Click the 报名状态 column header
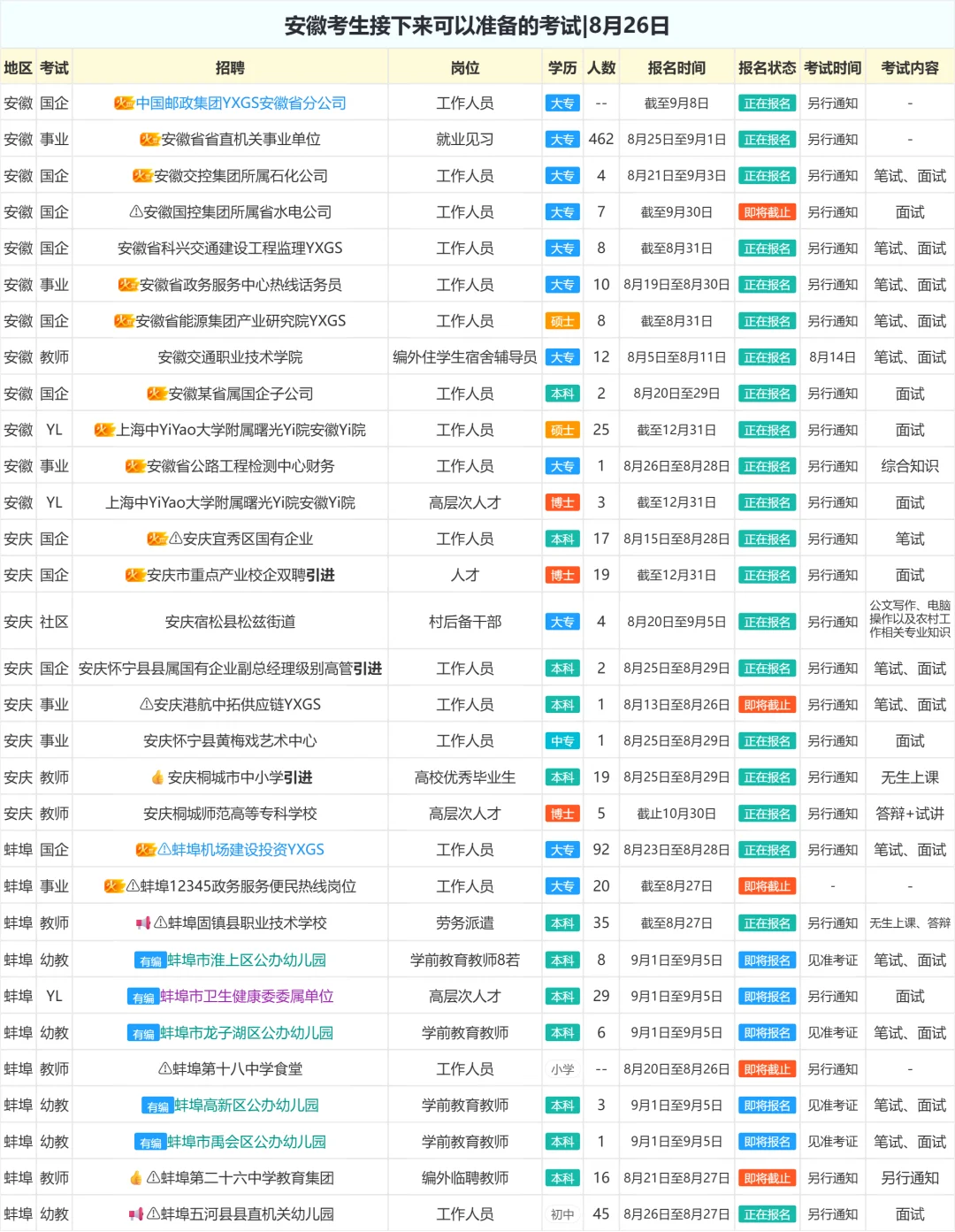 768,68
